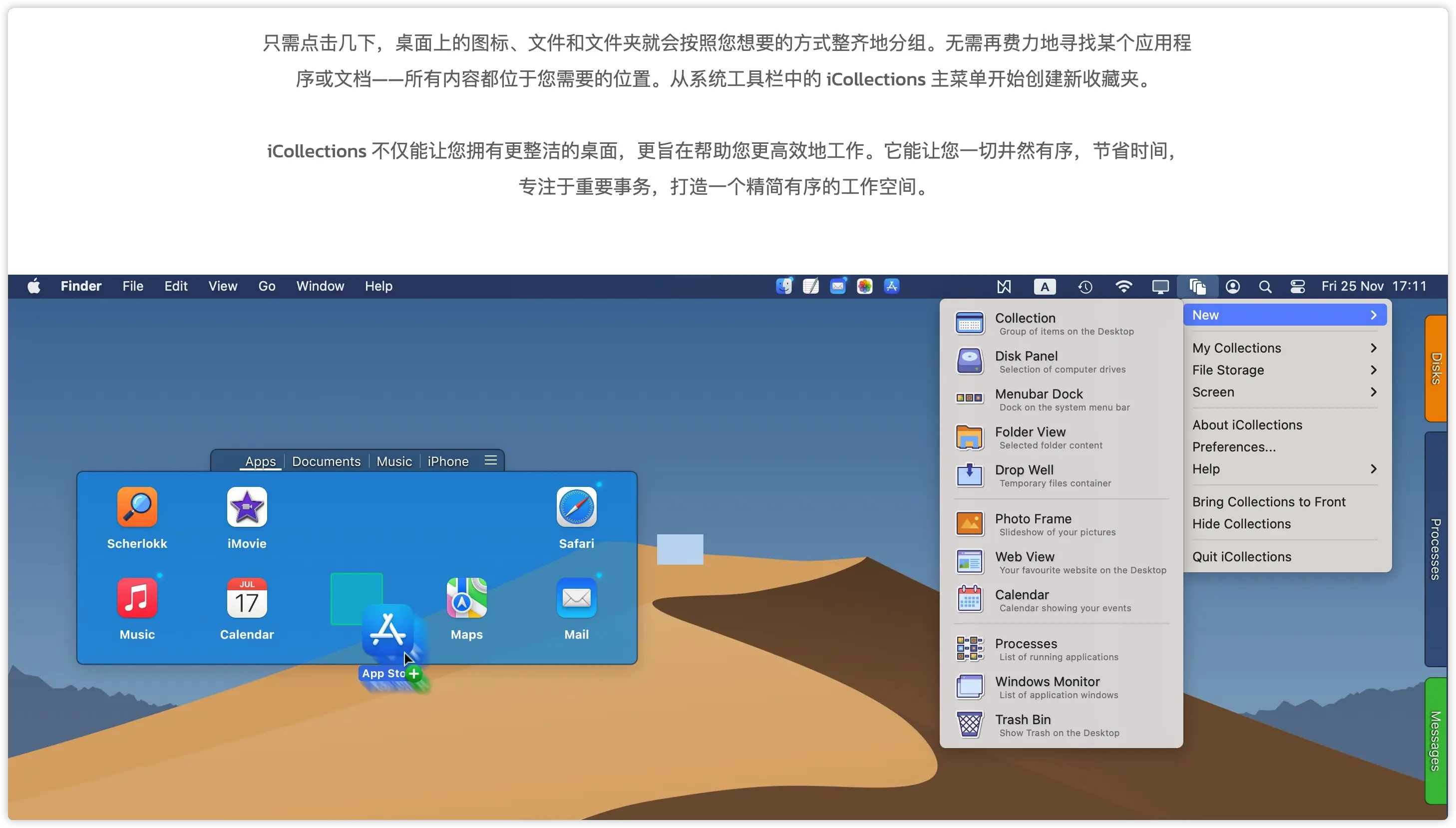Open the Go menu

coord(267,286)
